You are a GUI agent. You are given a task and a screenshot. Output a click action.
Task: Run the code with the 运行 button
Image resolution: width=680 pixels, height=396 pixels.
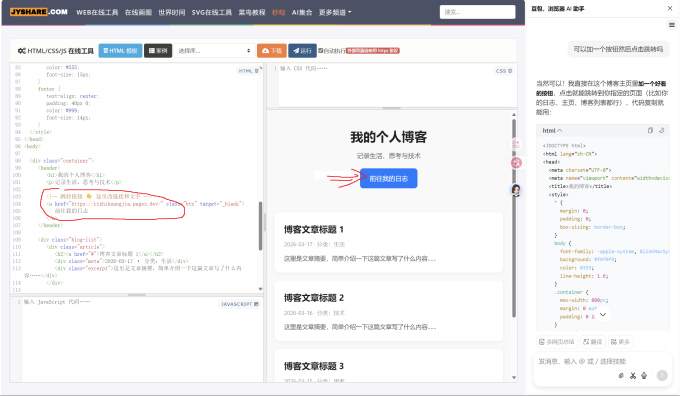[x=302, y=51]
